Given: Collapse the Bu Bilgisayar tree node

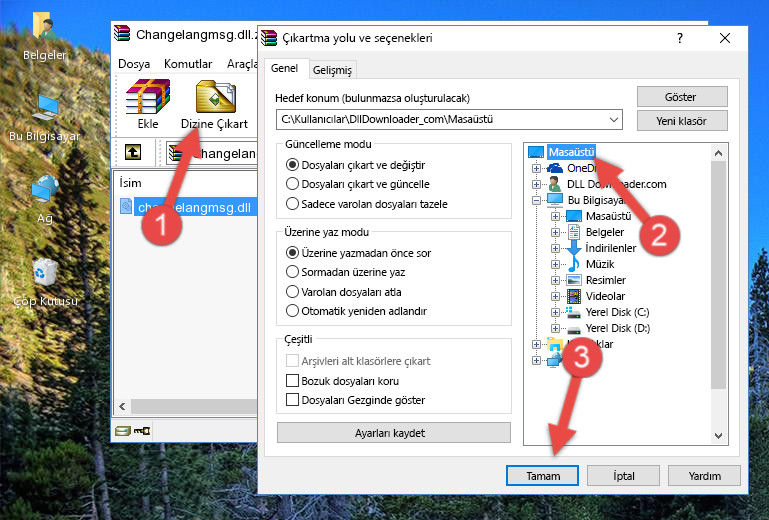Looking at the screenshot, I should (x=536, y=200).
